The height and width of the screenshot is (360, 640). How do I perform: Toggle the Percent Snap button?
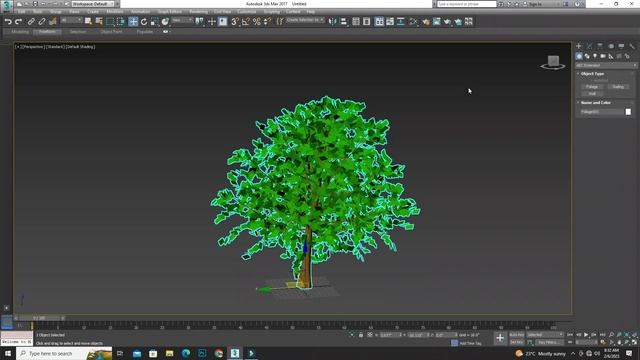click(256, 22)
